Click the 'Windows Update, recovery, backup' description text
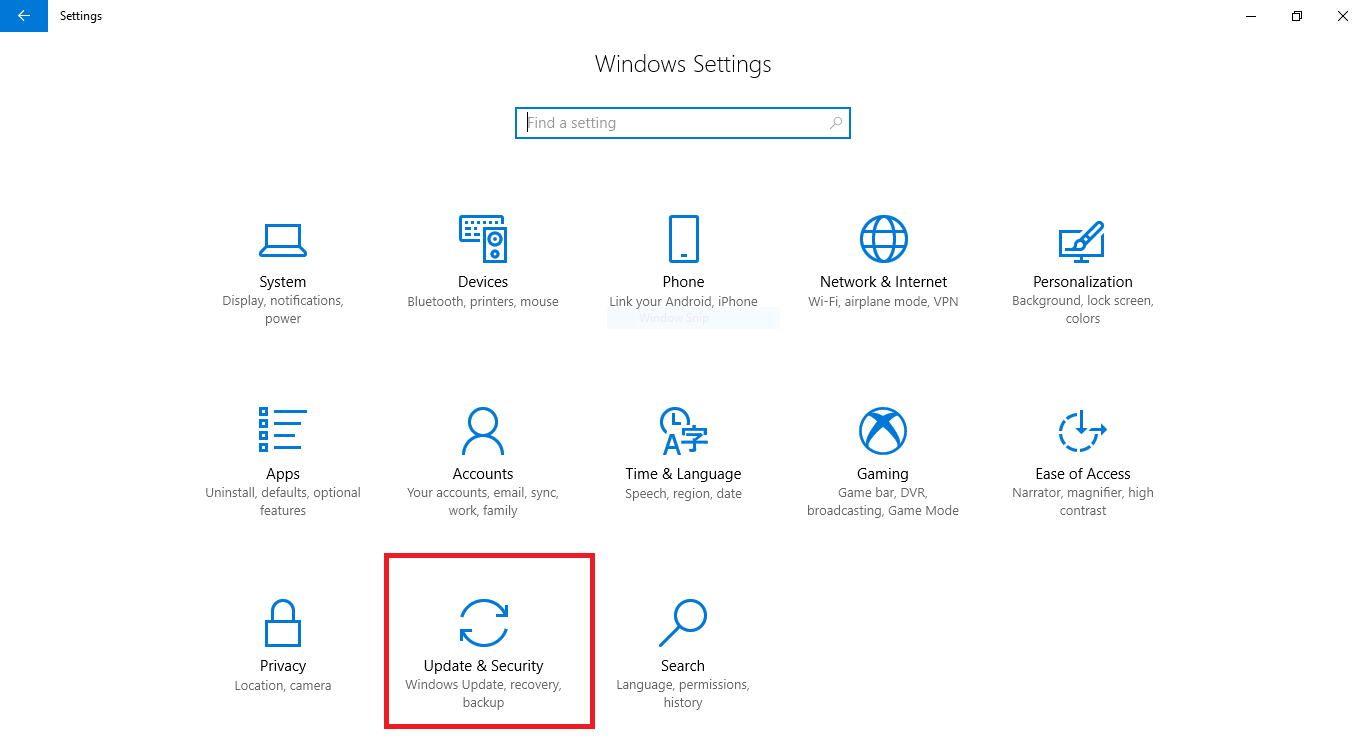Screen dimensions: 1366x738 (483, 694)
